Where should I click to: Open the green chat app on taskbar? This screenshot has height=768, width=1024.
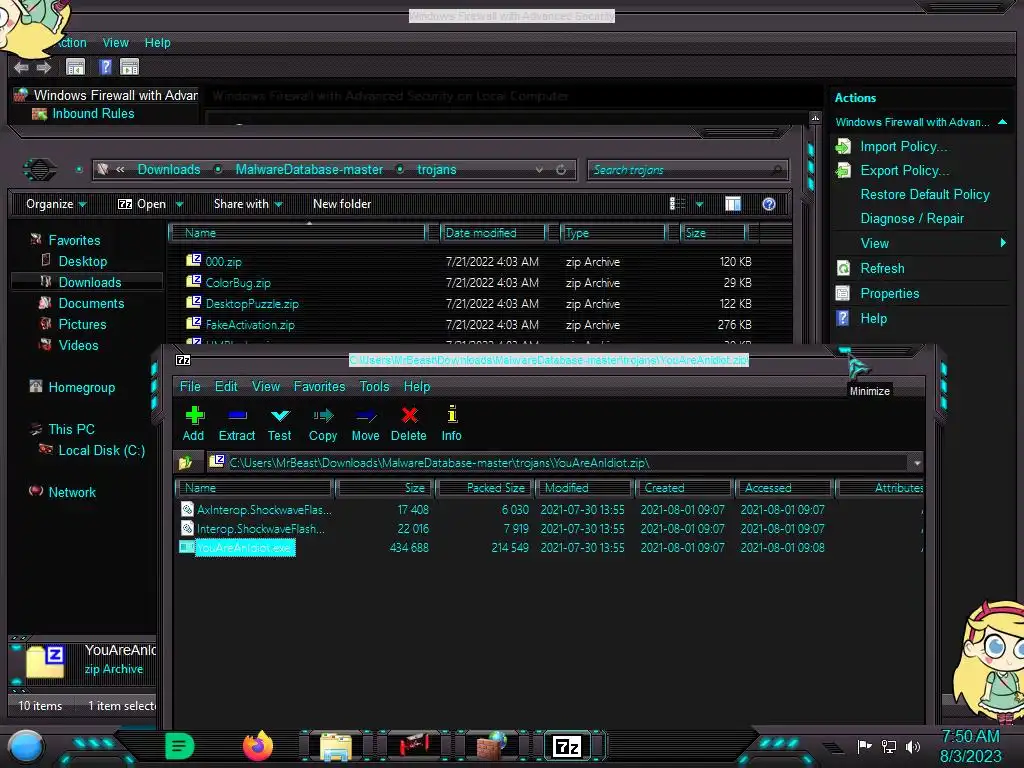coord(180,746)
